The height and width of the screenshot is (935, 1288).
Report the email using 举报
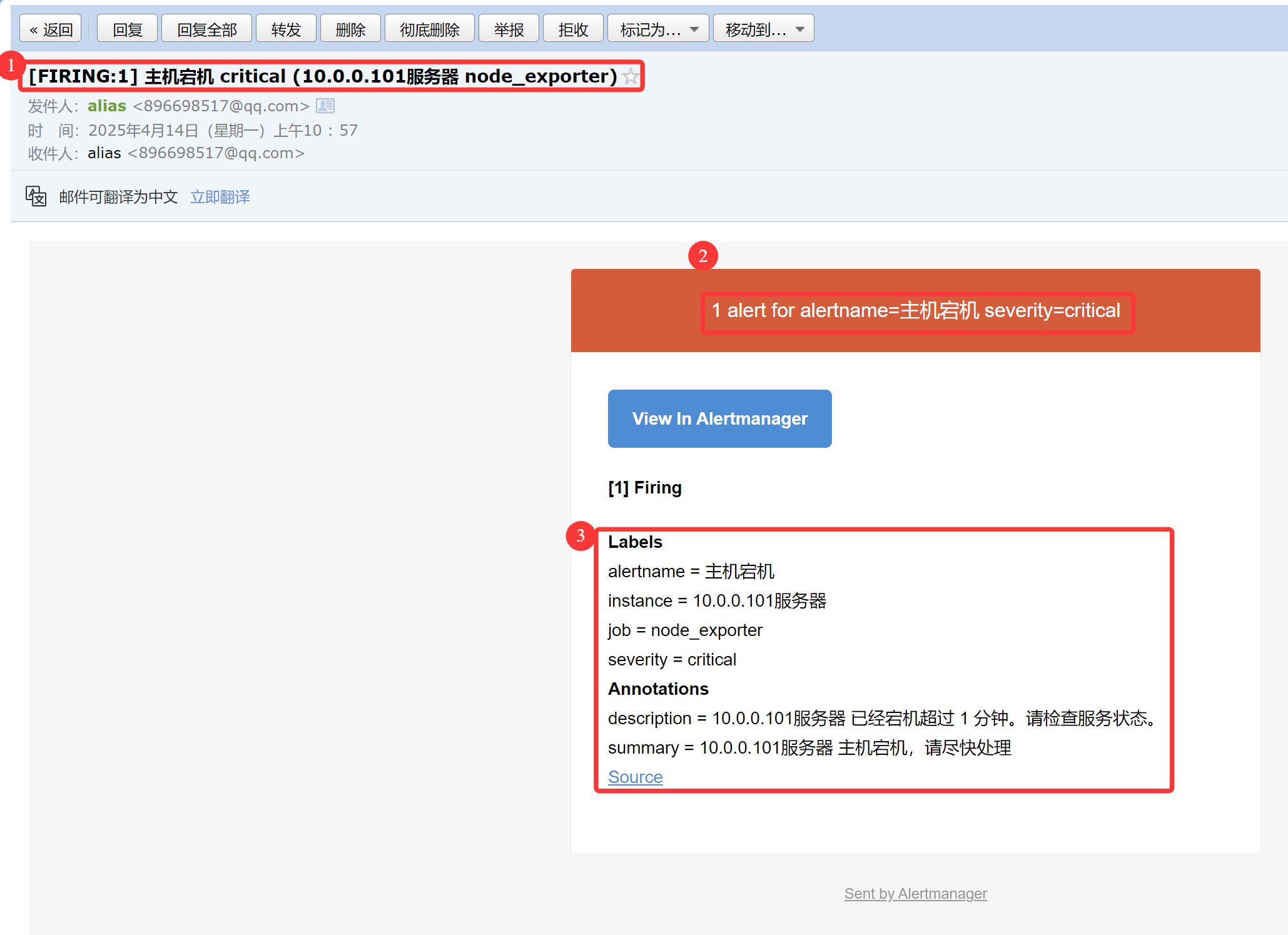(x=508, y=29)
